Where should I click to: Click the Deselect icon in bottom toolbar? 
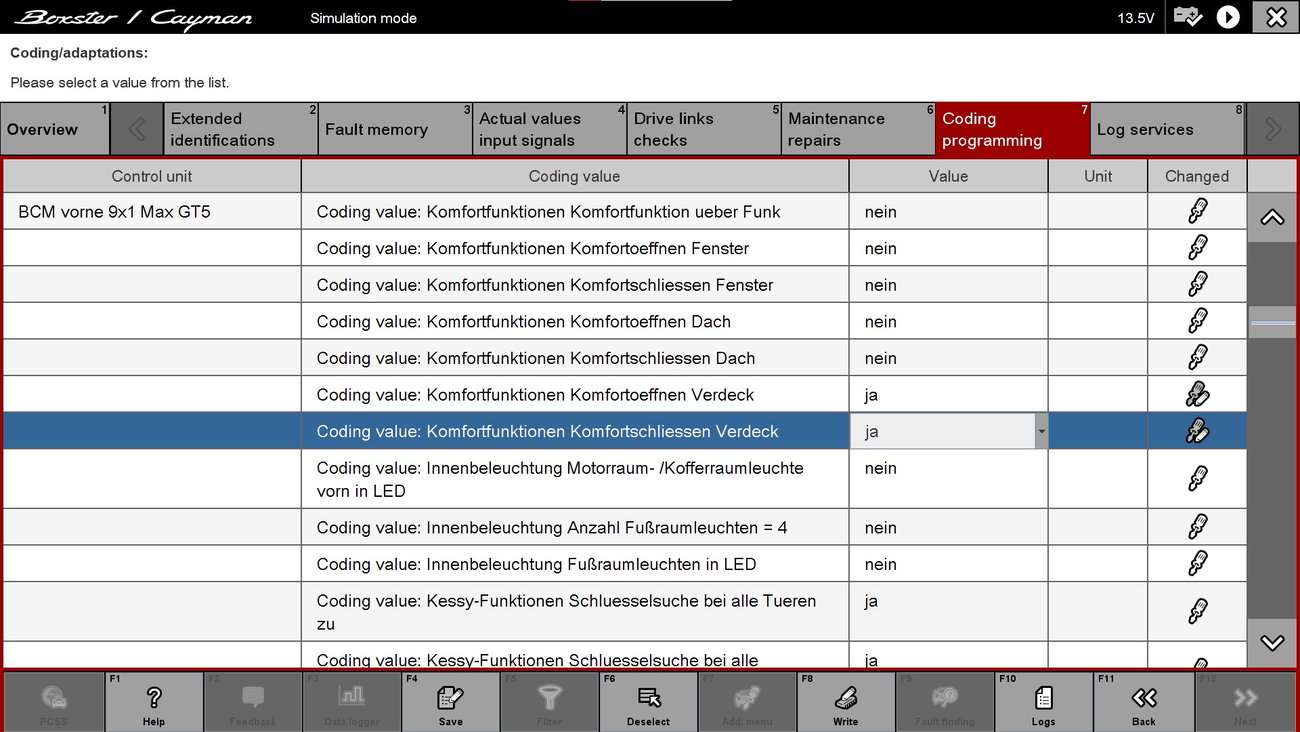tap(648, 698)
